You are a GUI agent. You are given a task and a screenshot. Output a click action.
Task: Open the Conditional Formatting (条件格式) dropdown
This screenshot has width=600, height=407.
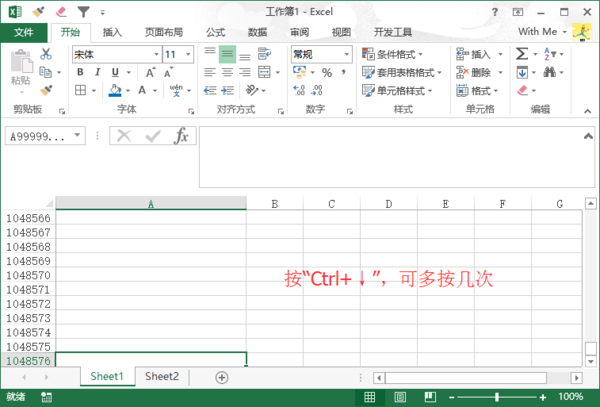392,54
